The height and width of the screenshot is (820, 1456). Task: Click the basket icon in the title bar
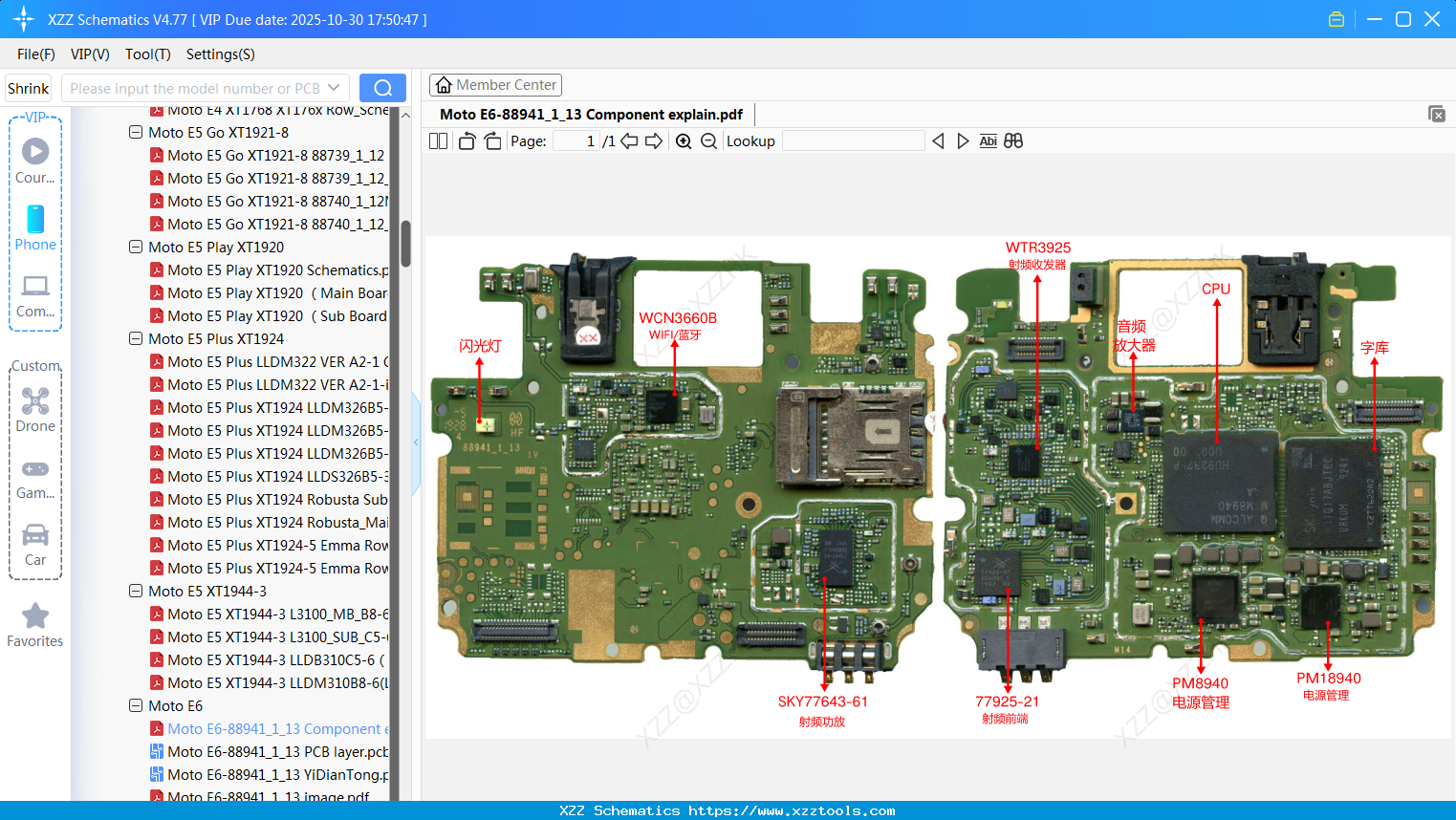pyautogui.click(x=1336, y=18)
